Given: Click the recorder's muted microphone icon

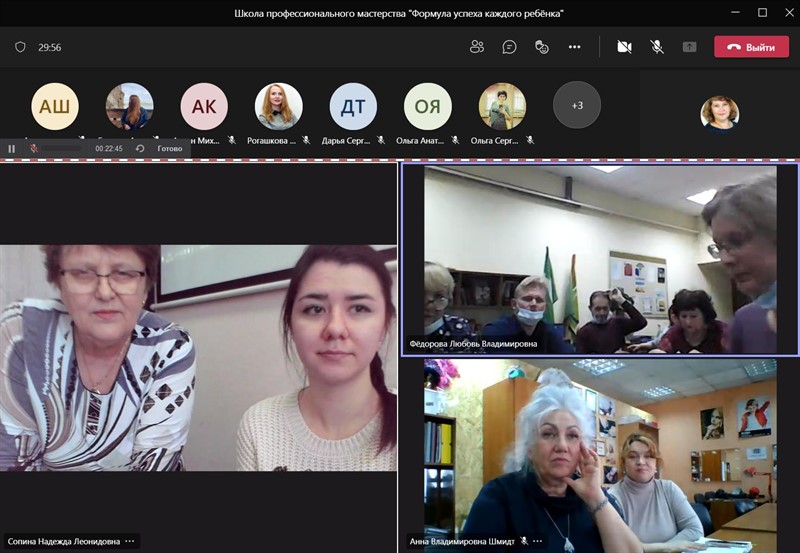Looking at the screenshot, I should [x=34, y=148].
